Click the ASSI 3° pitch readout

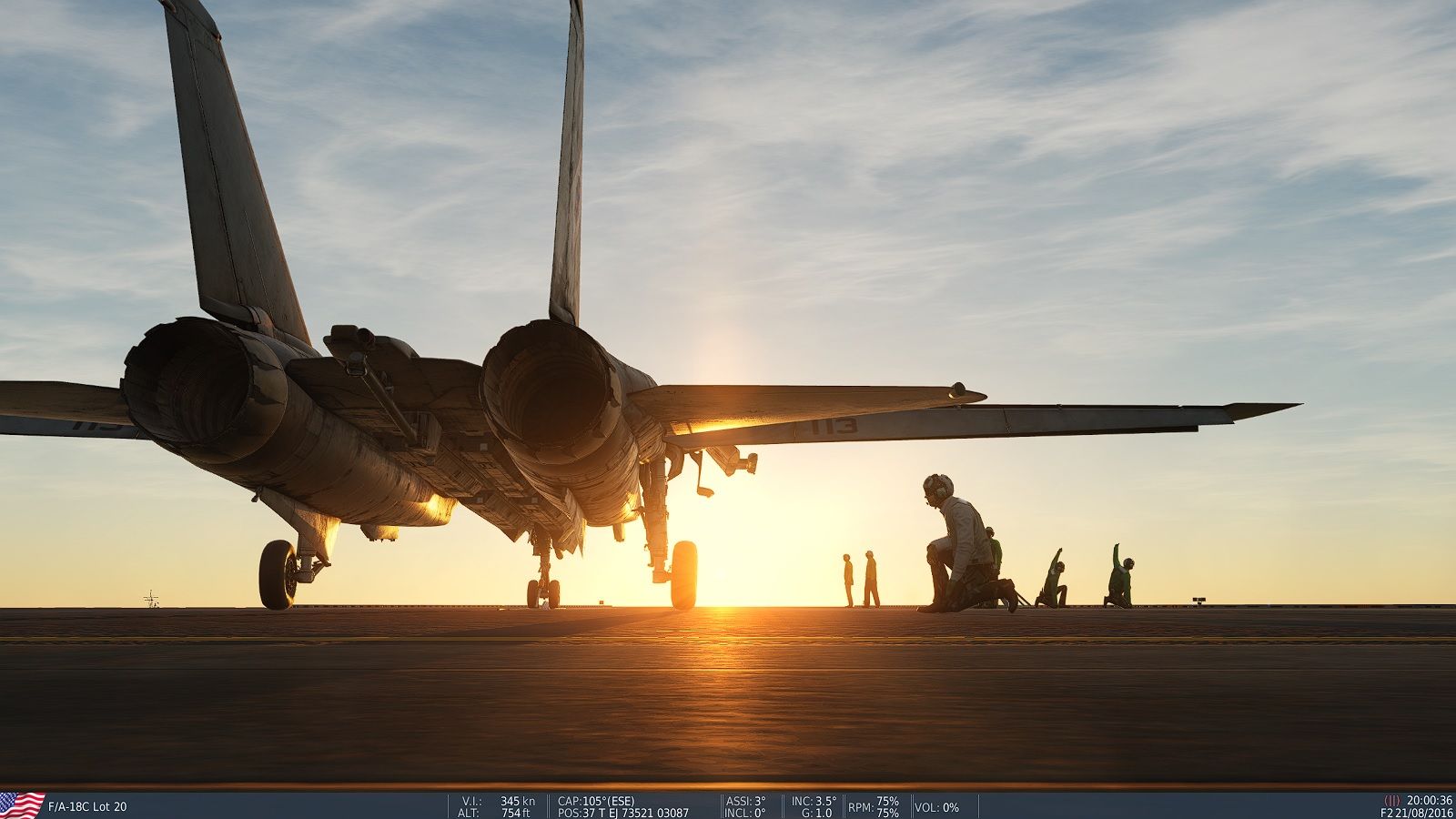tap(745, 801)
